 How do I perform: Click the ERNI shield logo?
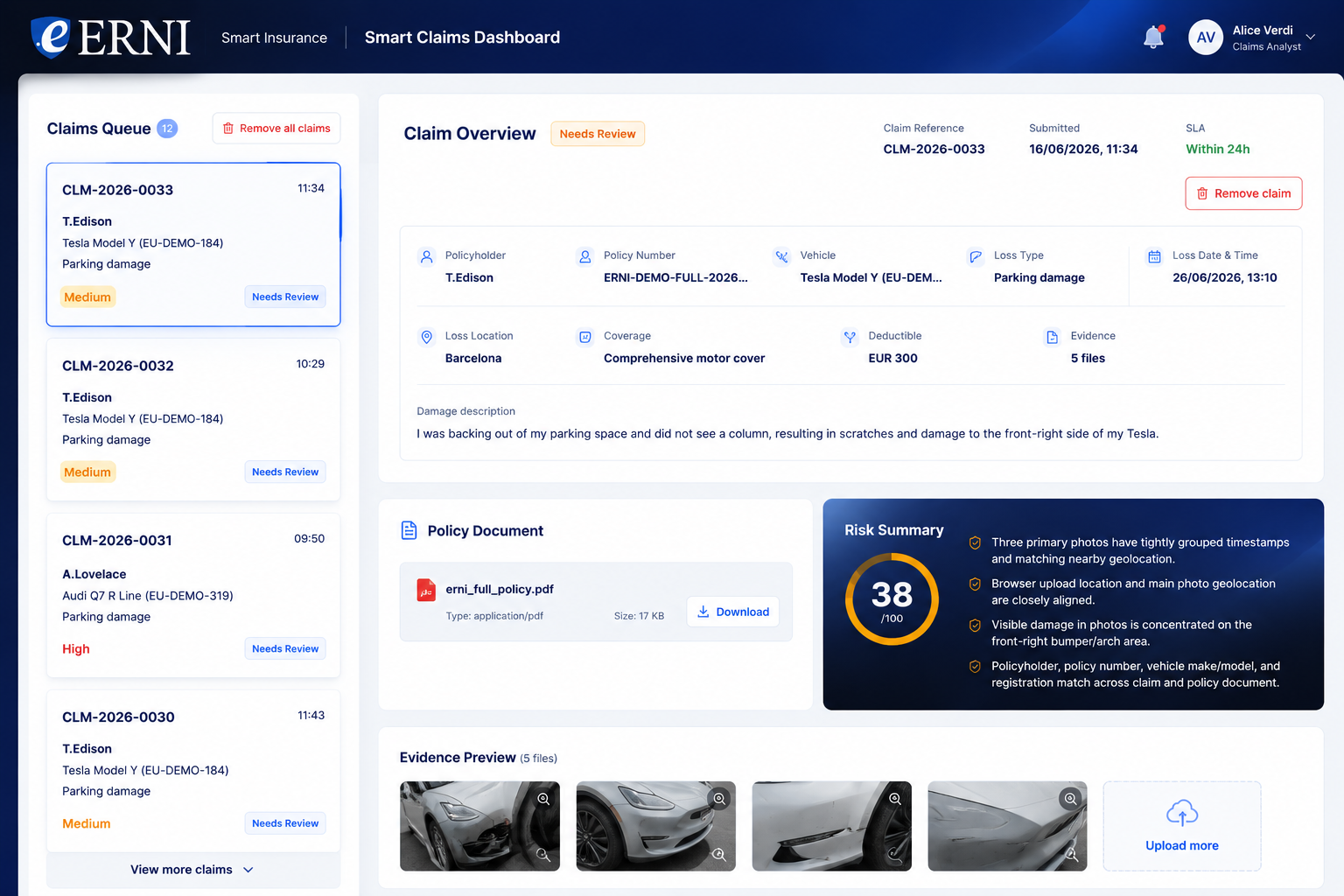click(x=51, y=37)
